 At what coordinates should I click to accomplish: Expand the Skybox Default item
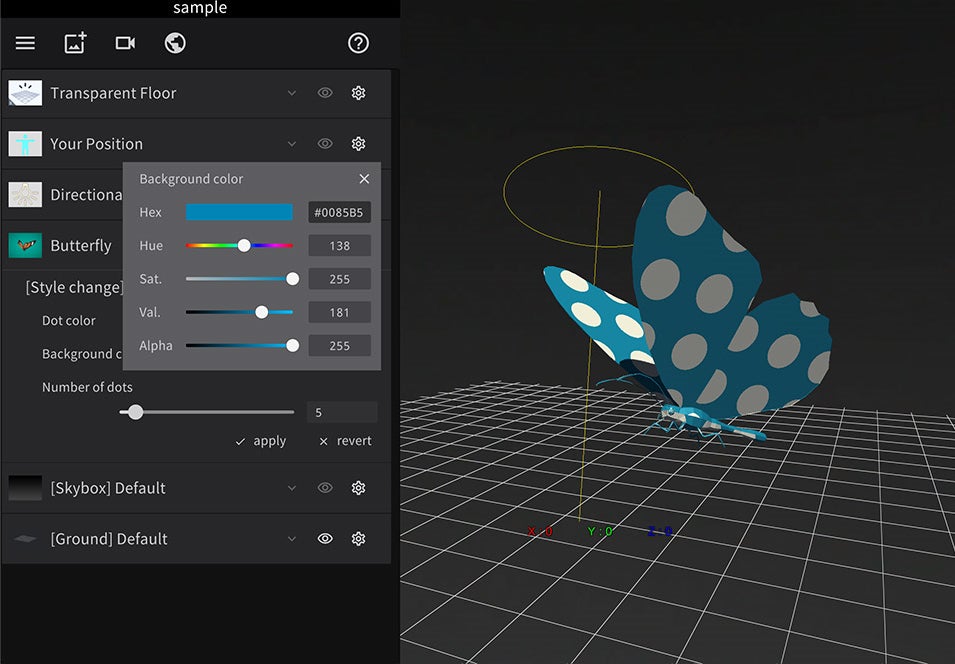pos(292,488)
